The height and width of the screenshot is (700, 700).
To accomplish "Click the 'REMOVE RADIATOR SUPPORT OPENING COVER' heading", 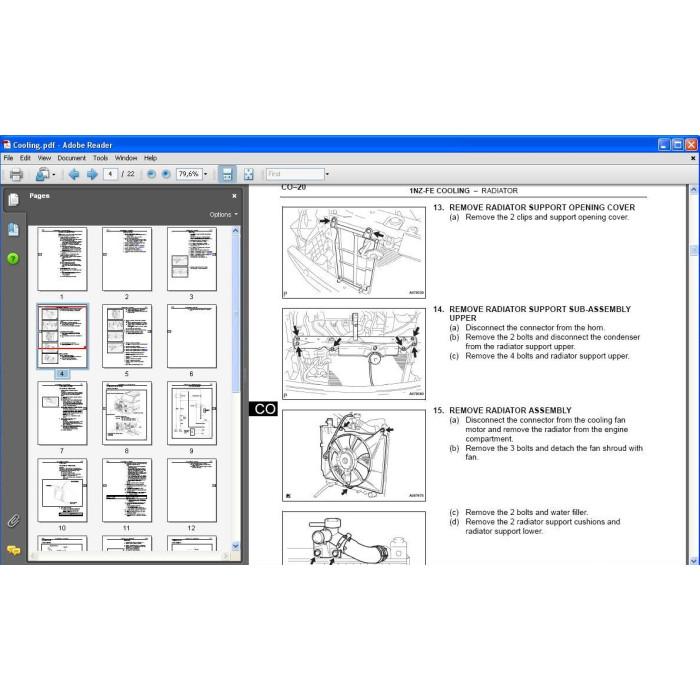I will coord(542,207).
